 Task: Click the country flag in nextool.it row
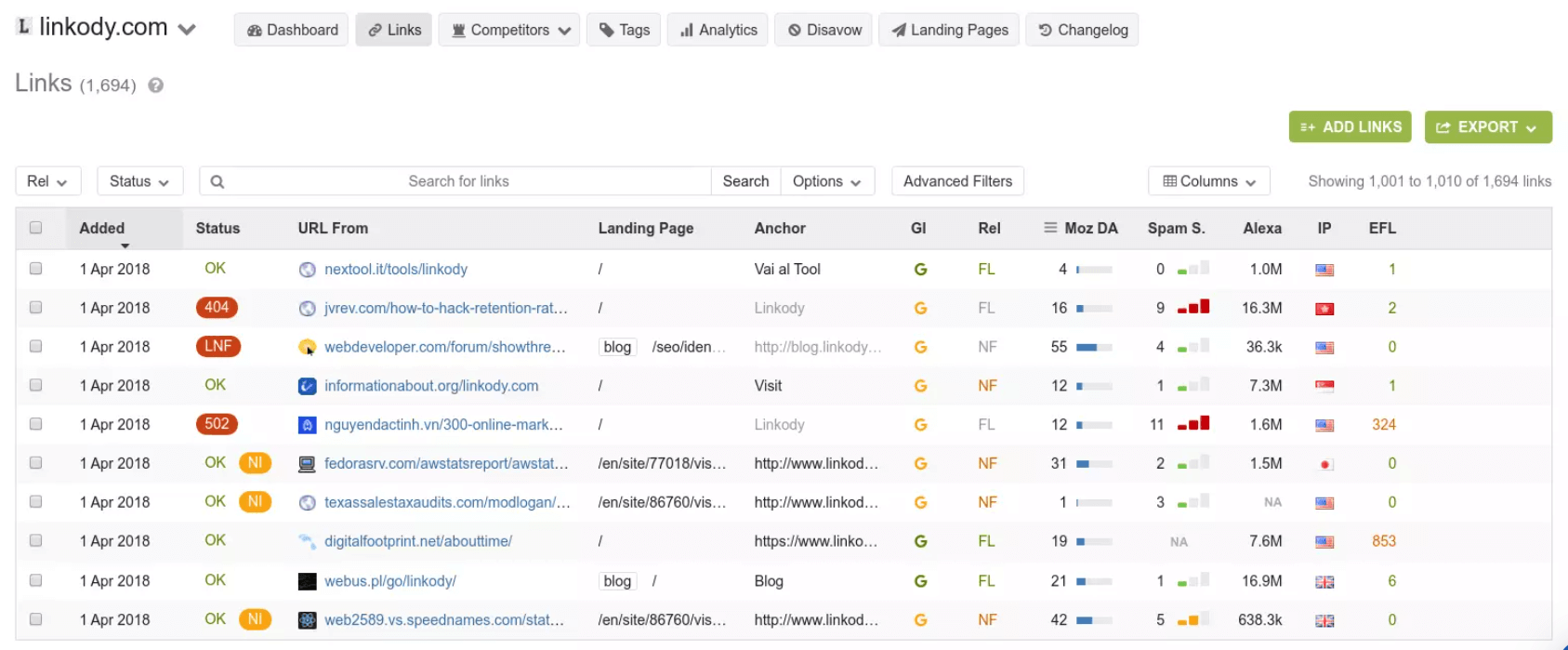pos(1324,271)
